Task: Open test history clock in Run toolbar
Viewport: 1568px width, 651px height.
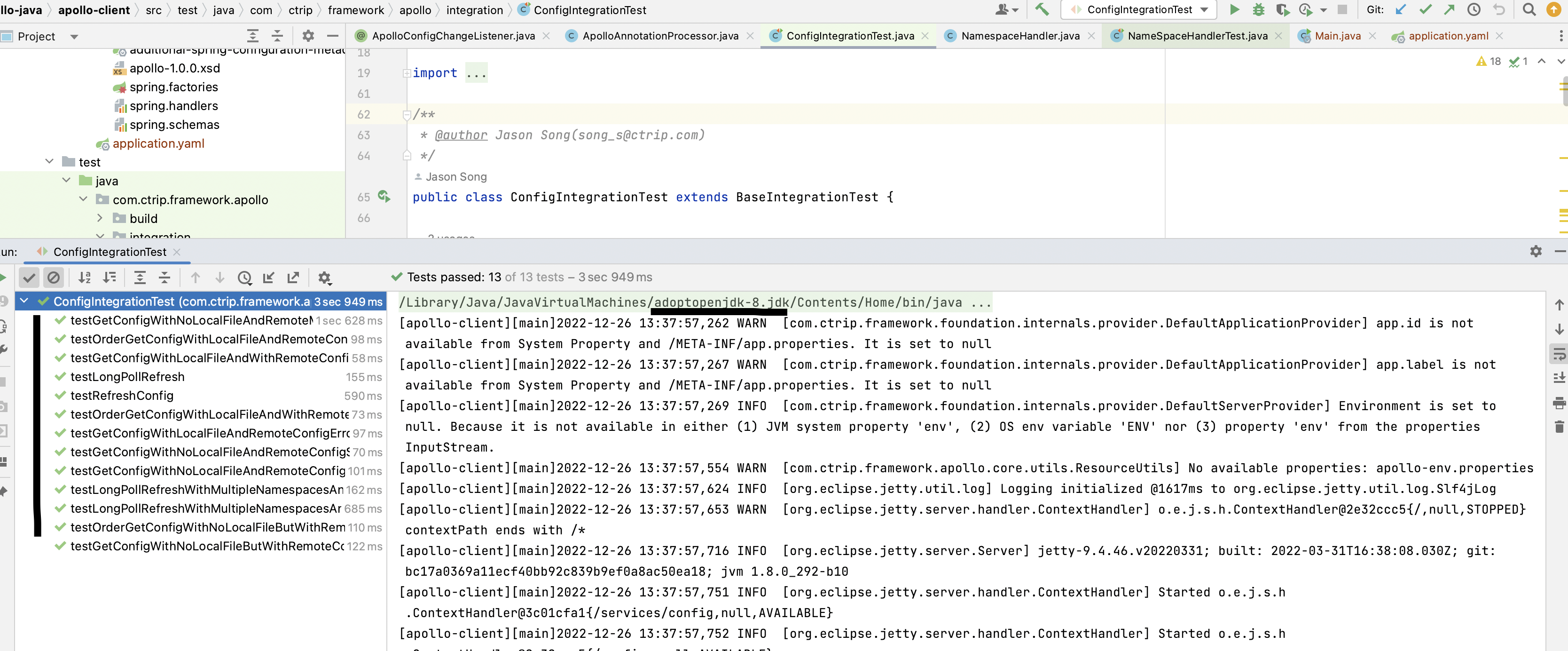Action: [x=245, y=278]
